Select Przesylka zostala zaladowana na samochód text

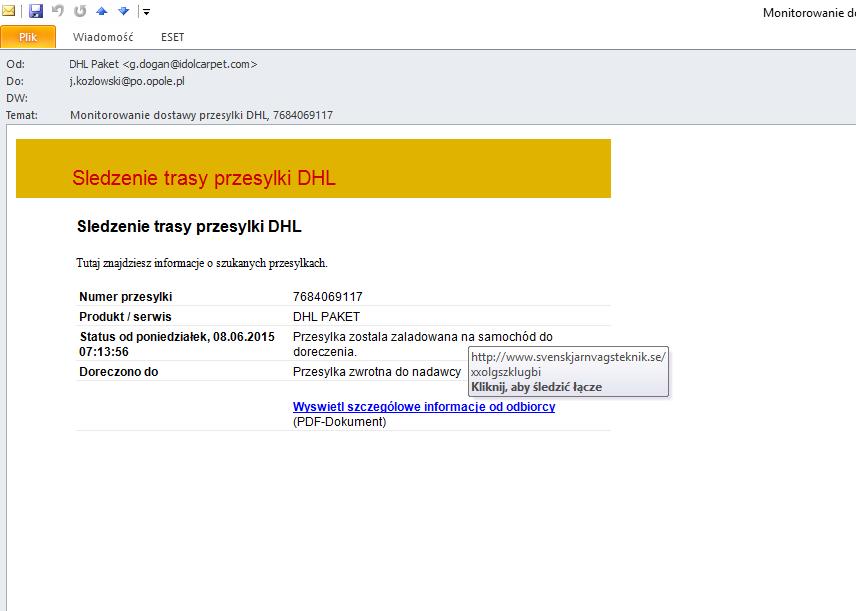(x=423, y=344)
